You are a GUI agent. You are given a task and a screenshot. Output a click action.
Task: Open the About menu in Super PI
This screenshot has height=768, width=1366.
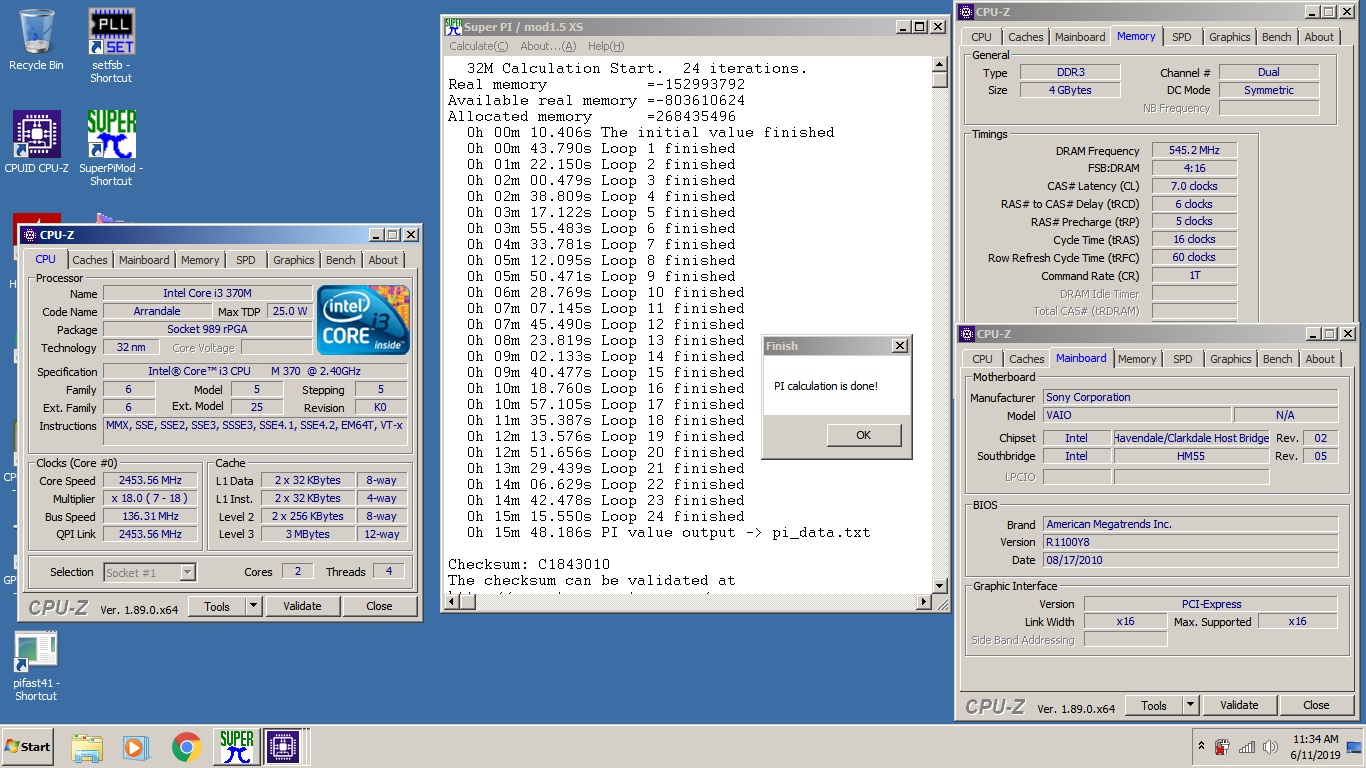(548, 46)
